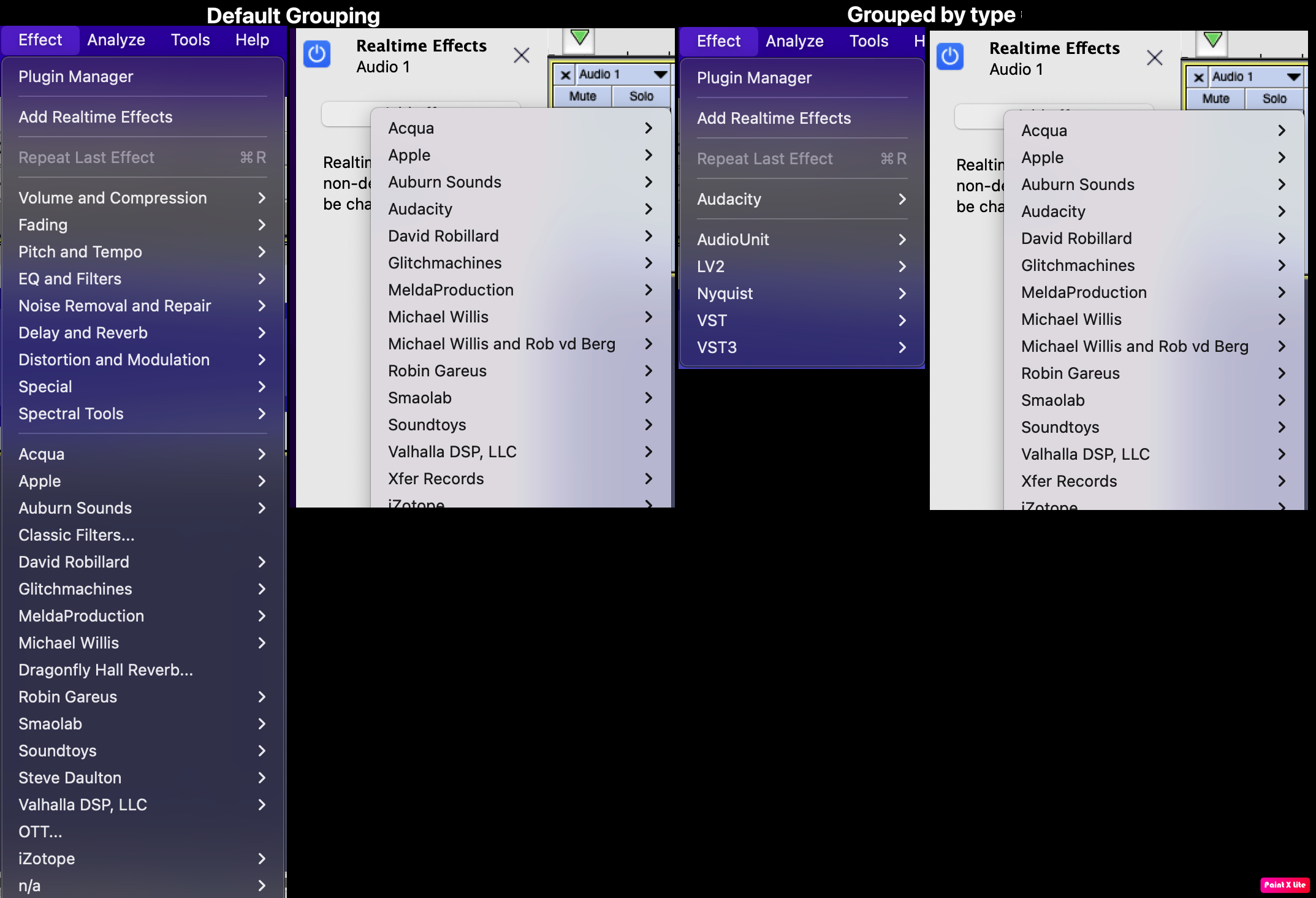Expand MeldaProduction in right realtime list
1316x898 pixels.
[x=1154, y=292]
